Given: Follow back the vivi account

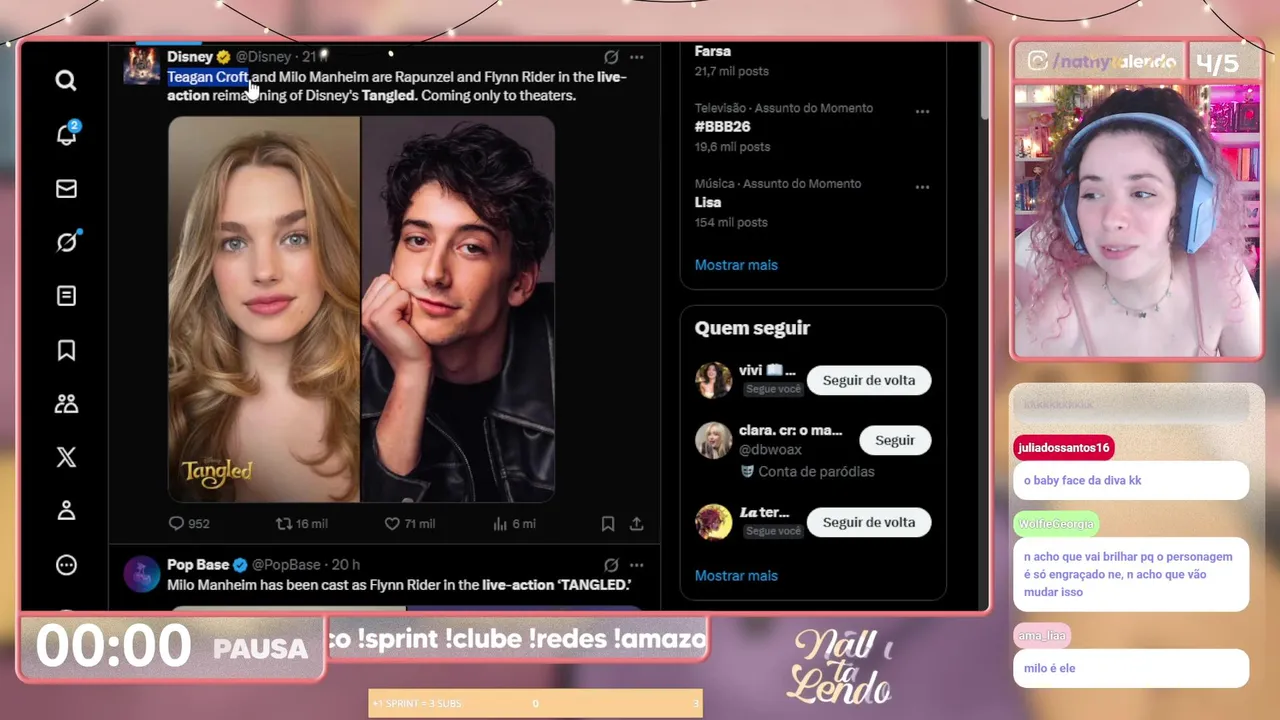Looking at the screenshot, I should (869, 380).
